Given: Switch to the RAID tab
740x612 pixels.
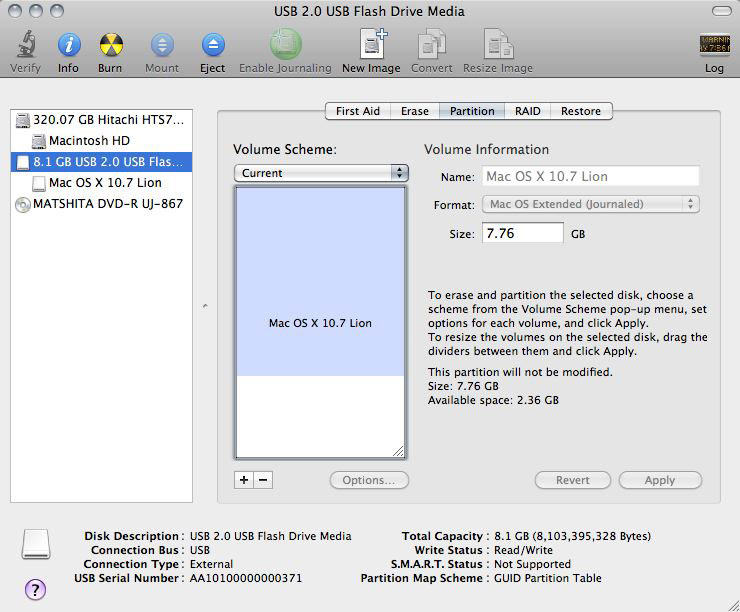Looking at the screenshot, I should click(x=528, y=111).
